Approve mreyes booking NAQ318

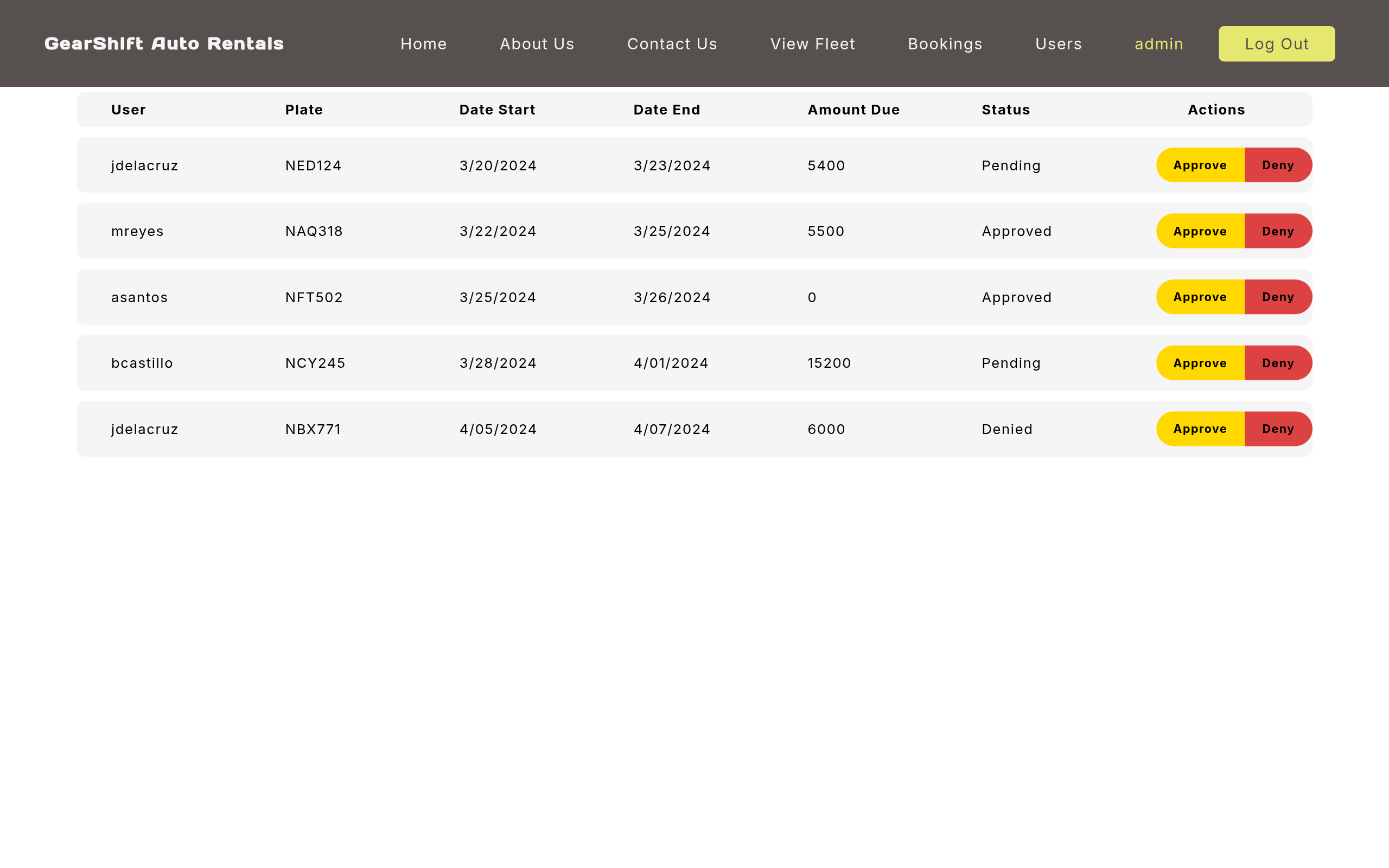pyautogui.click(x=1200, y=231)
